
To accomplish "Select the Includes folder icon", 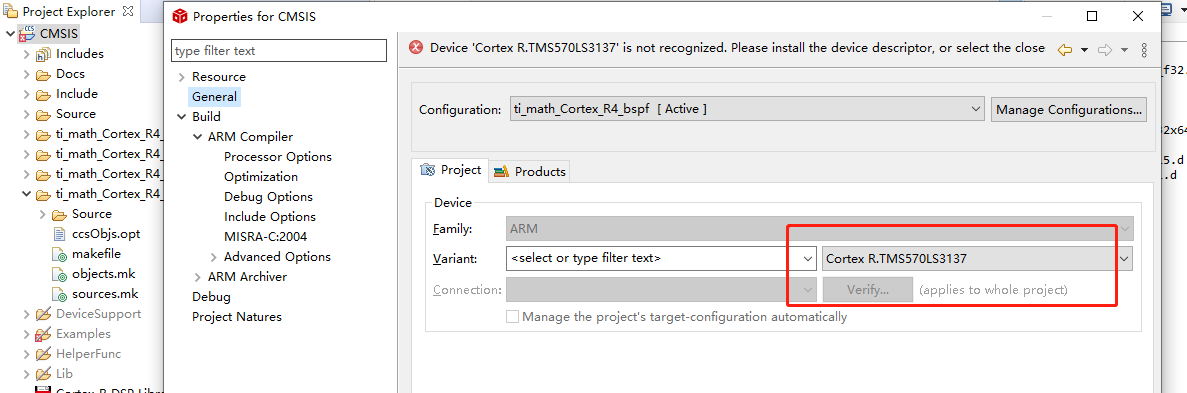I will [45, 54].
